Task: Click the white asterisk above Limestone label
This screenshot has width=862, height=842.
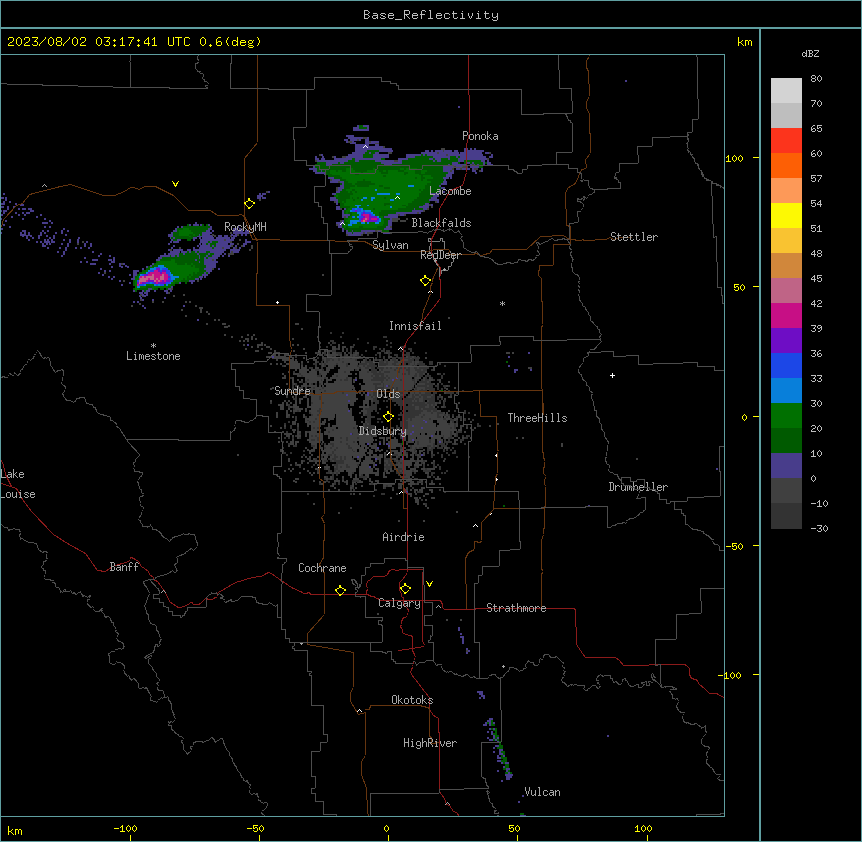Action: pyautogui.click(x=153, y=346)
